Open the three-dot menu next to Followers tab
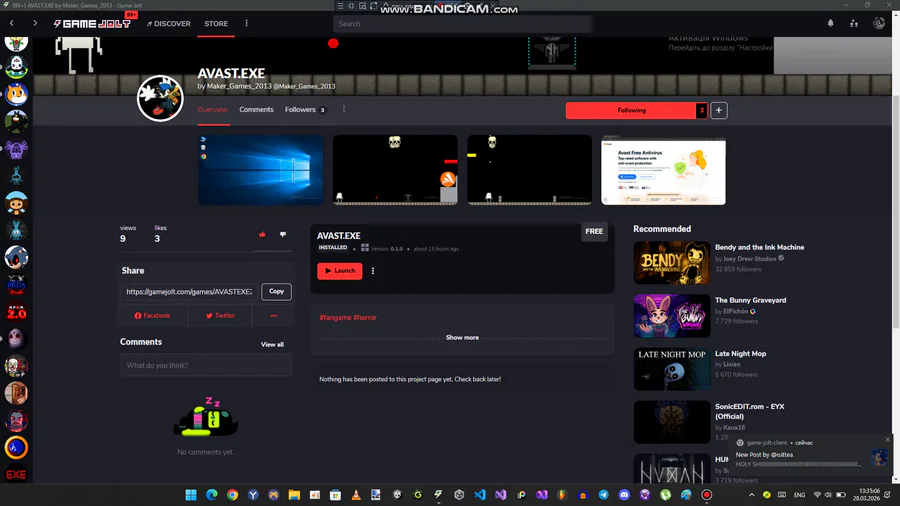Screen dimensions: 900x506 tap(344, 109)
